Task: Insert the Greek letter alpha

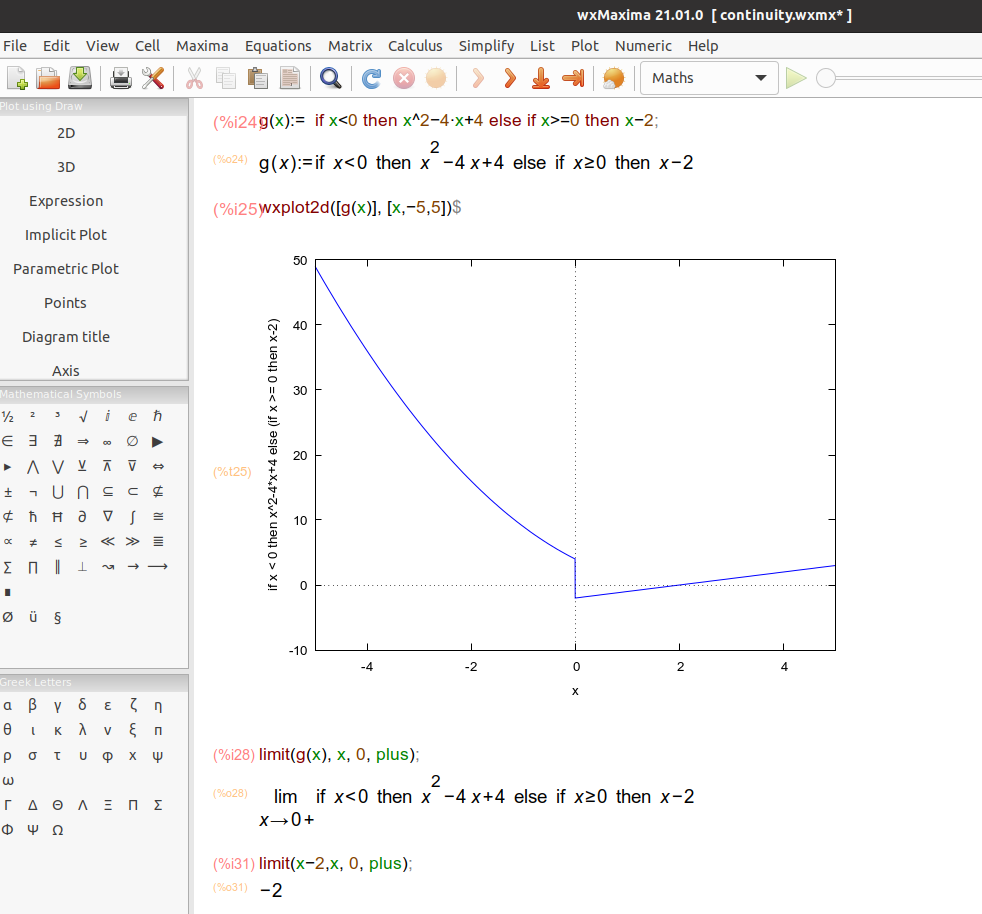Action: (8, 705)
